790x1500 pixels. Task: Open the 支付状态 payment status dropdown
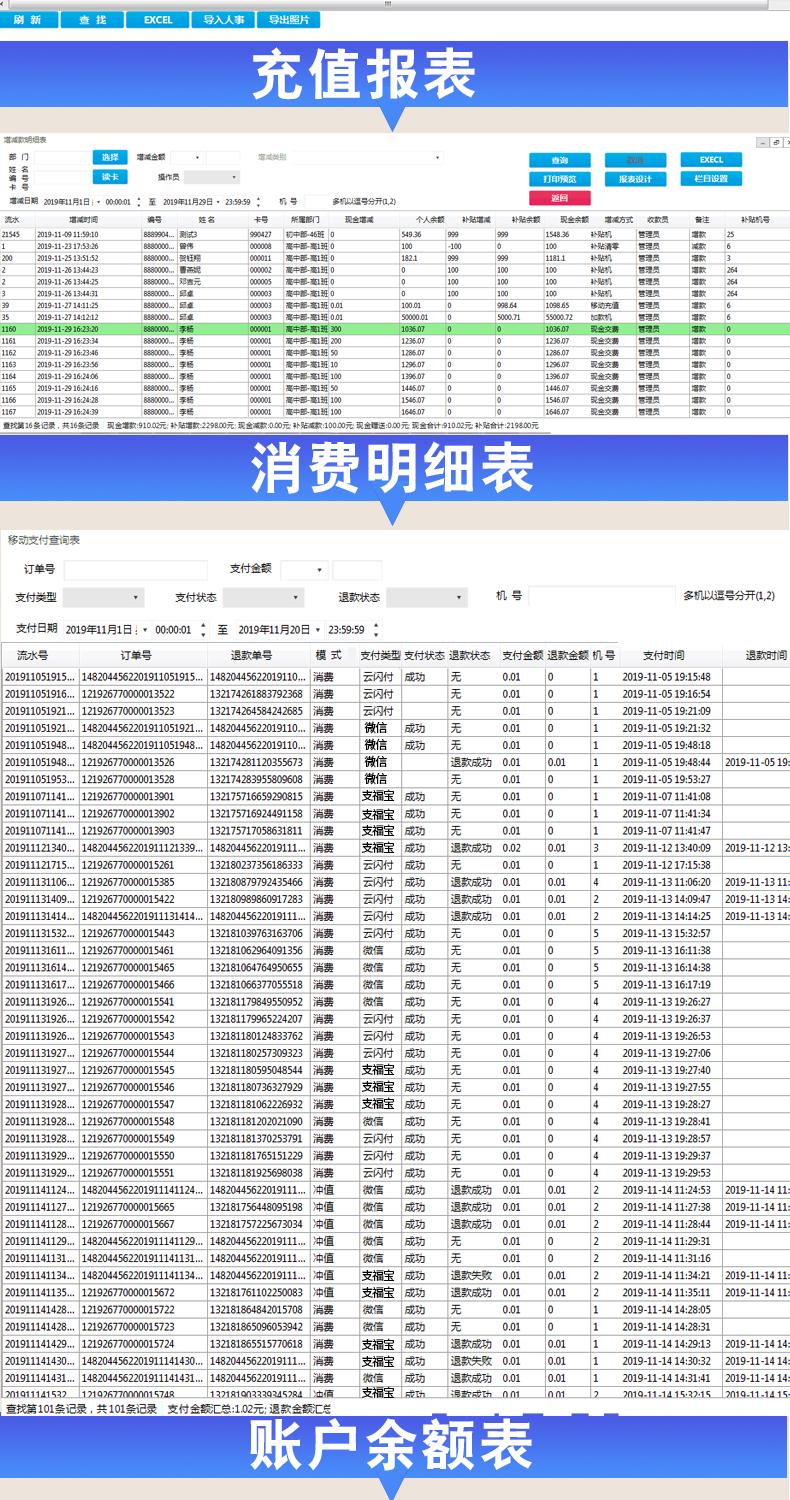click(263, 598)
